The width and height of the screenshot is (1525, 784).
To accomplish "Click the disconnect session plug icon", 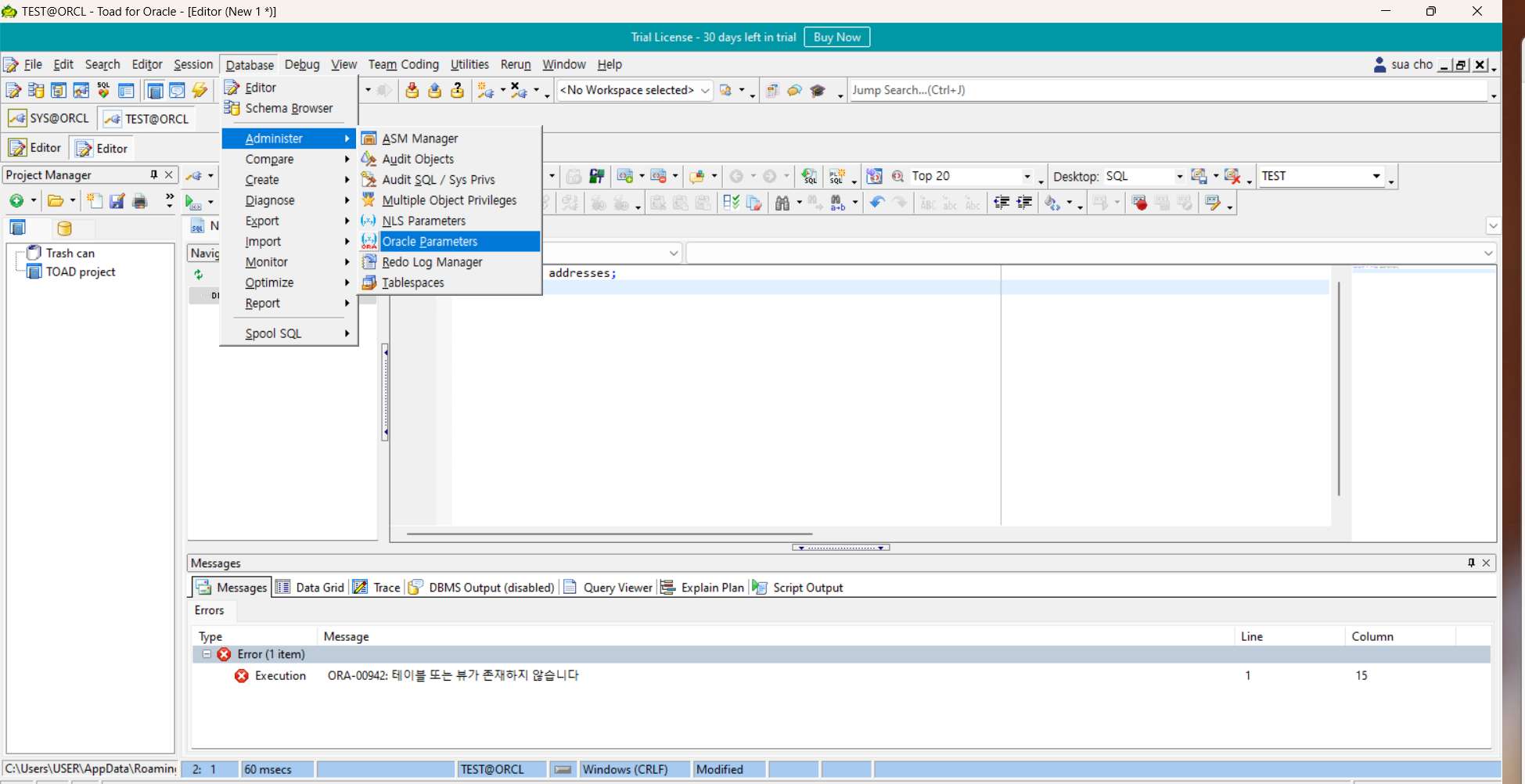I will click(519, 91).
